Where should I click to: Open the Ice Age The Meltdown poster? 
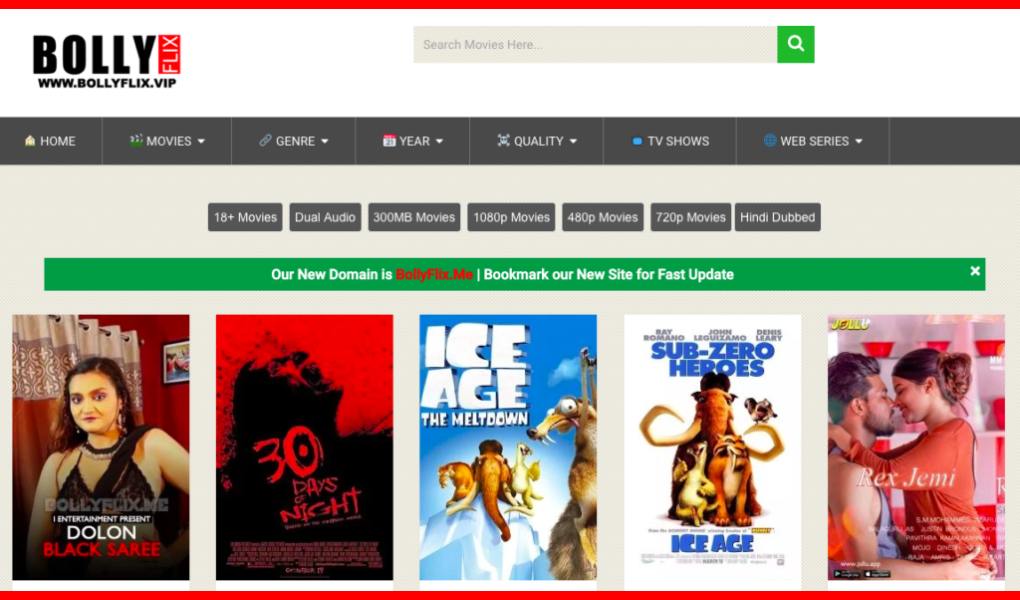point(508,447)
